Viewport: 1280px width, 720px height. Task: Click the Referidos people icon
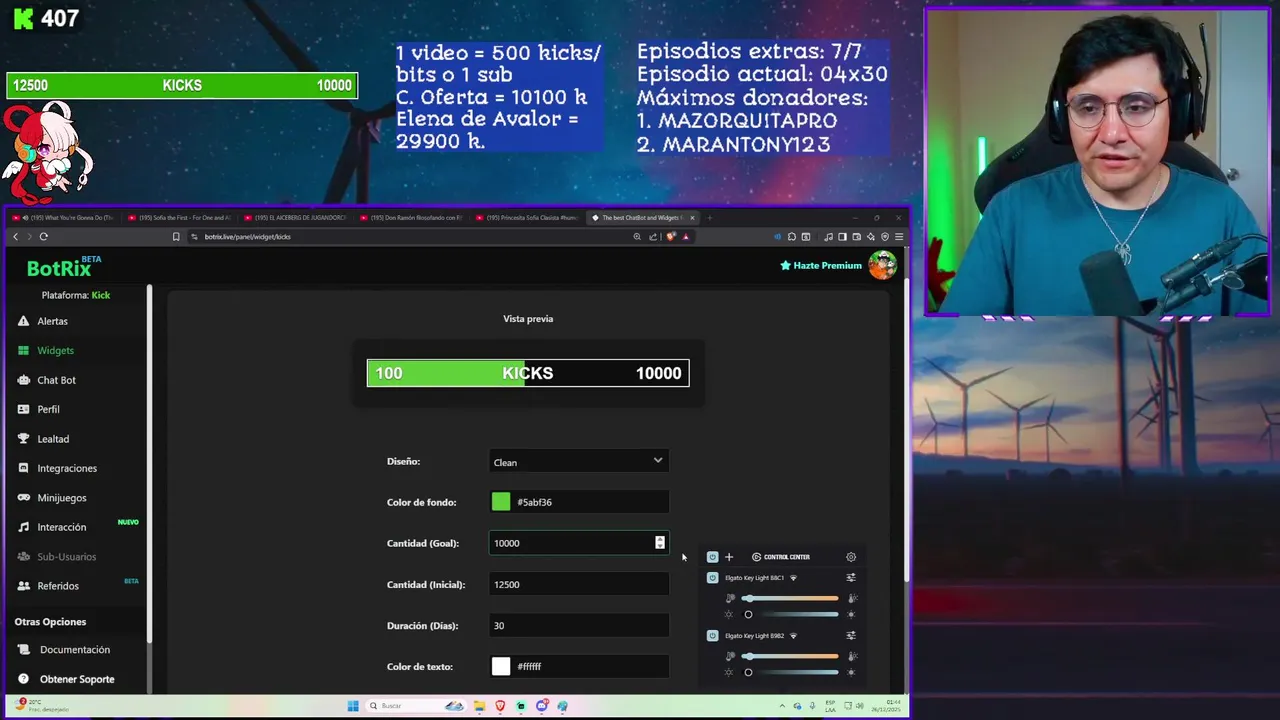24,586
